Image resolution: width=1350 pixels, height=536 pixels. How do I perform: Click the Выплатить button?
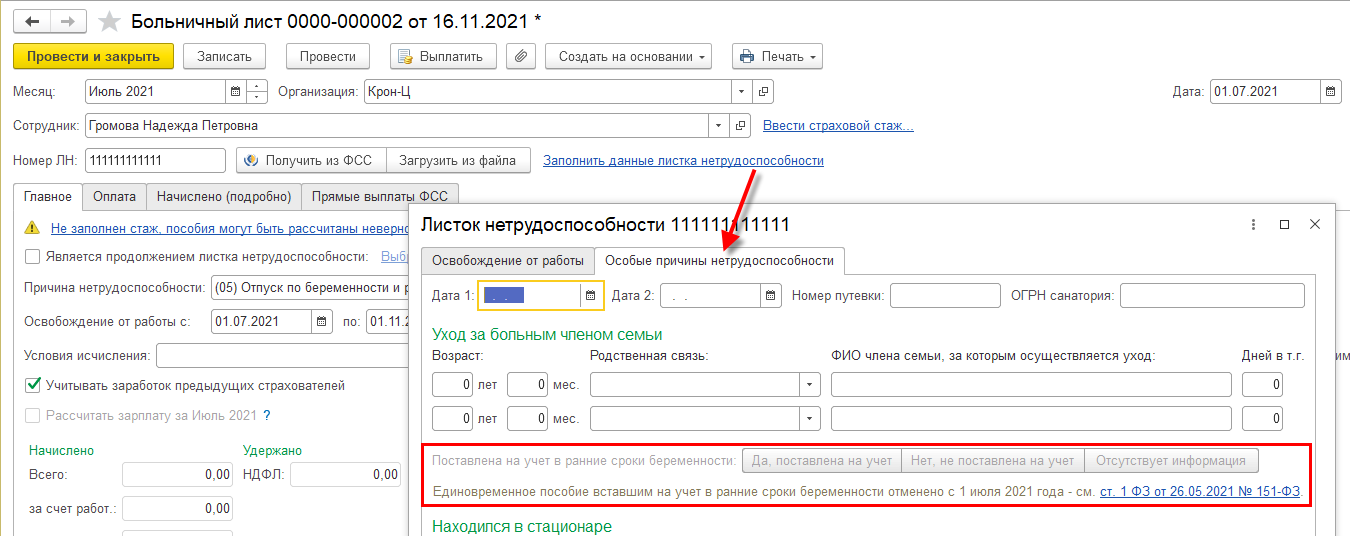coord(443,57)
